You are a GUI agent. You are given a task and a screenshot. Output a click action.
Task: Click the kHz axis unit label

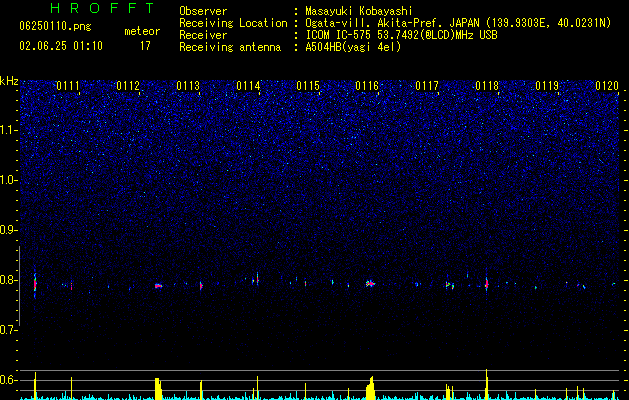9,81
